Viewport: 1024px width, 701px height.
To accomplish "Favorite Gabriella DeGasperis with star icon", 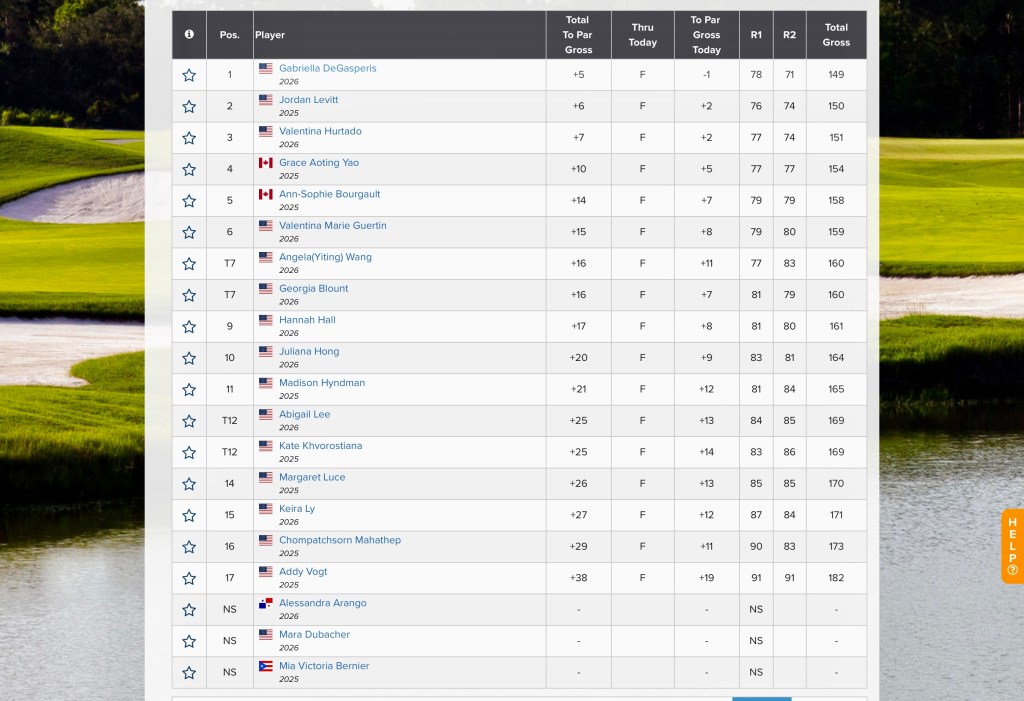I will (189, 75).
